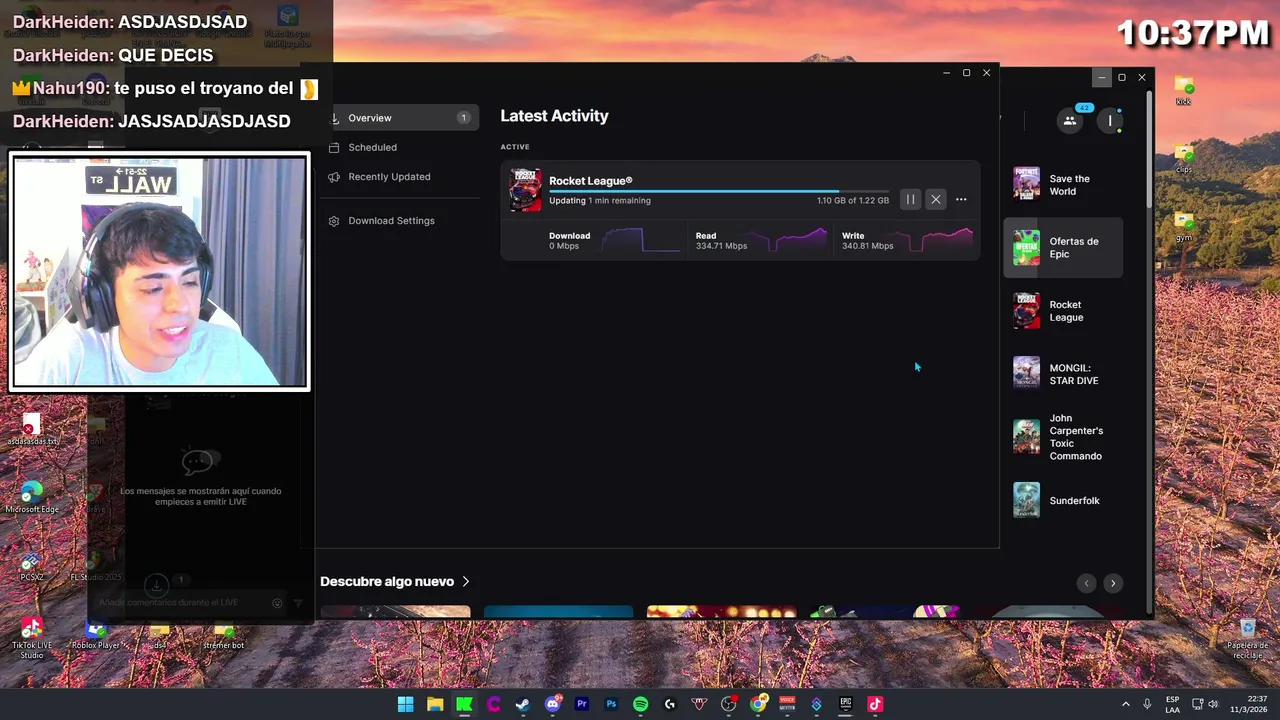Open Rocket League download more-options menu
Screen dimensions: 1280x720
pyautogui.click(x=961, y=199)
